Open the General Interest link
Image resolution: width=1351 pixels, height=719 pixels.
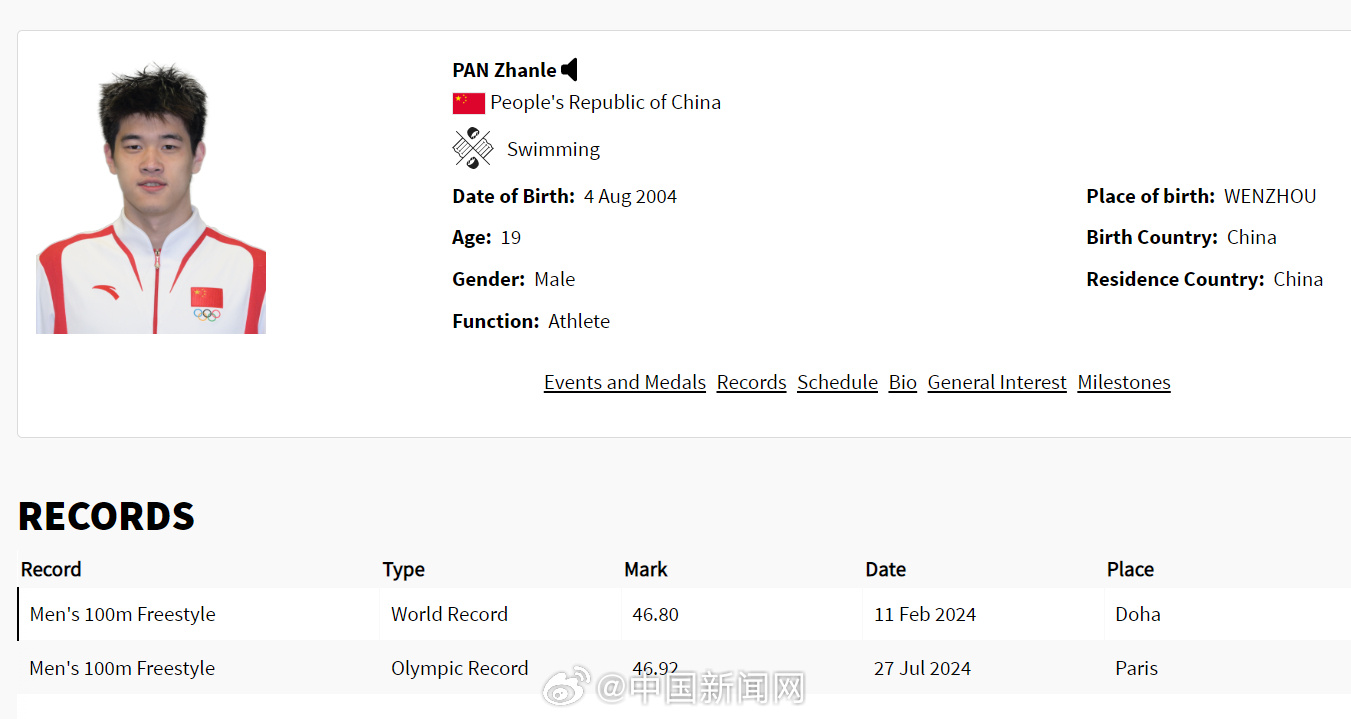pyautogui.click(x=997, y=382)
